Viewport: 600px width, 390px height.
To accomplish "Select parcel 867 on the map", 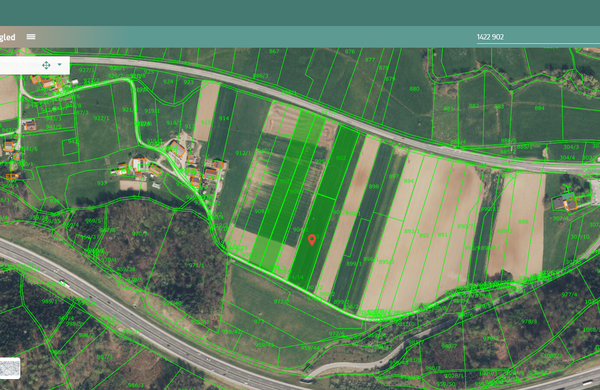I will [x=274, y=51].
